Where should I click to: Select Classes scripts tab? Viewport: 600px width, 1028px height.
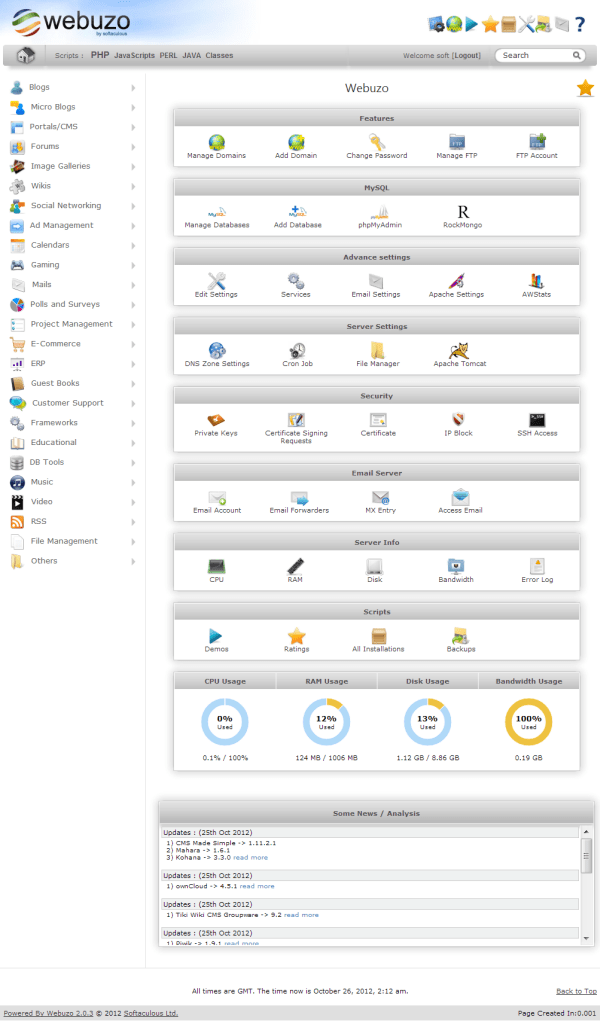click(219, 56)
